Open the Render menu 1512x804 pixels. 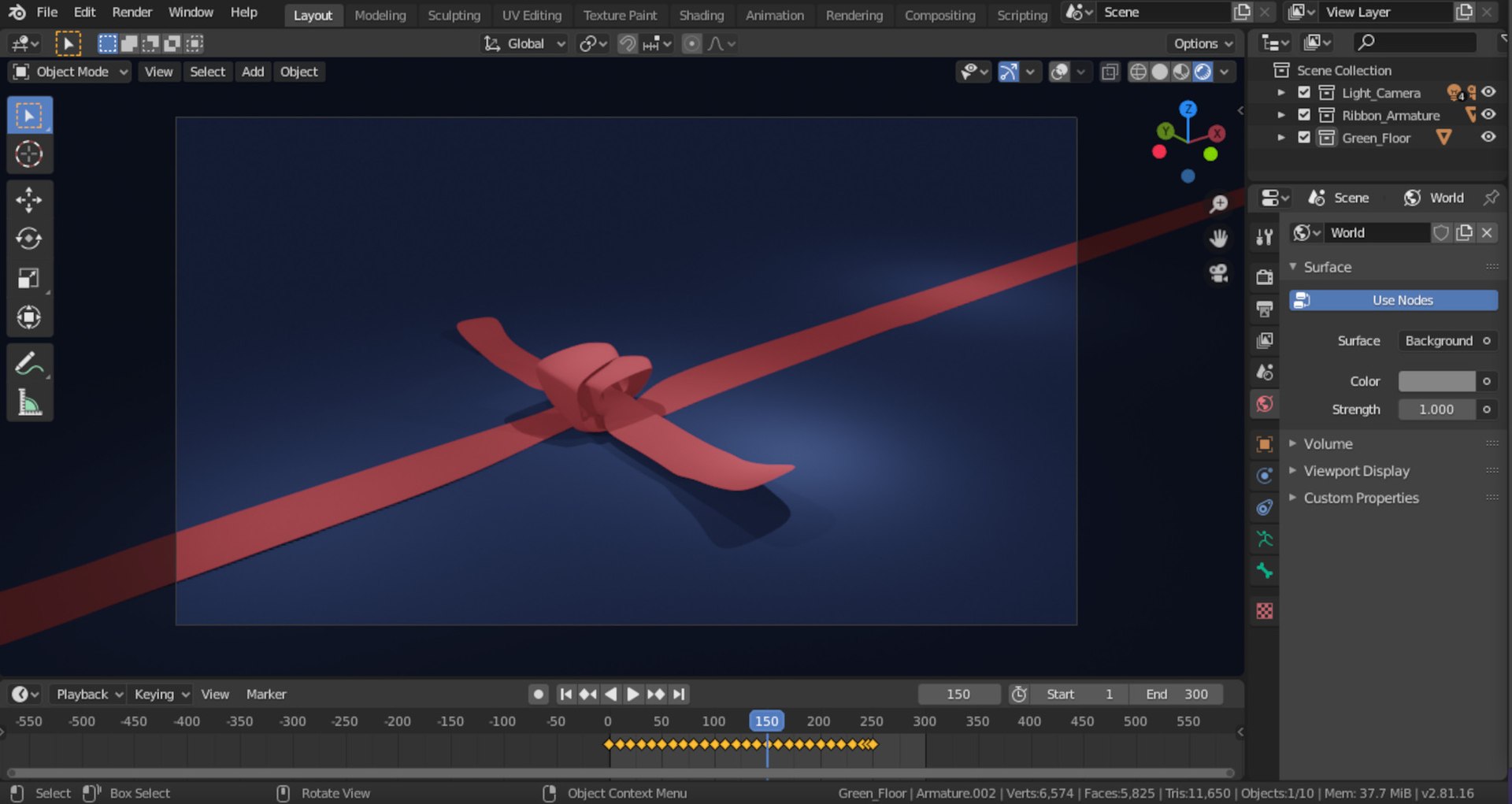[x=132, y=13]
